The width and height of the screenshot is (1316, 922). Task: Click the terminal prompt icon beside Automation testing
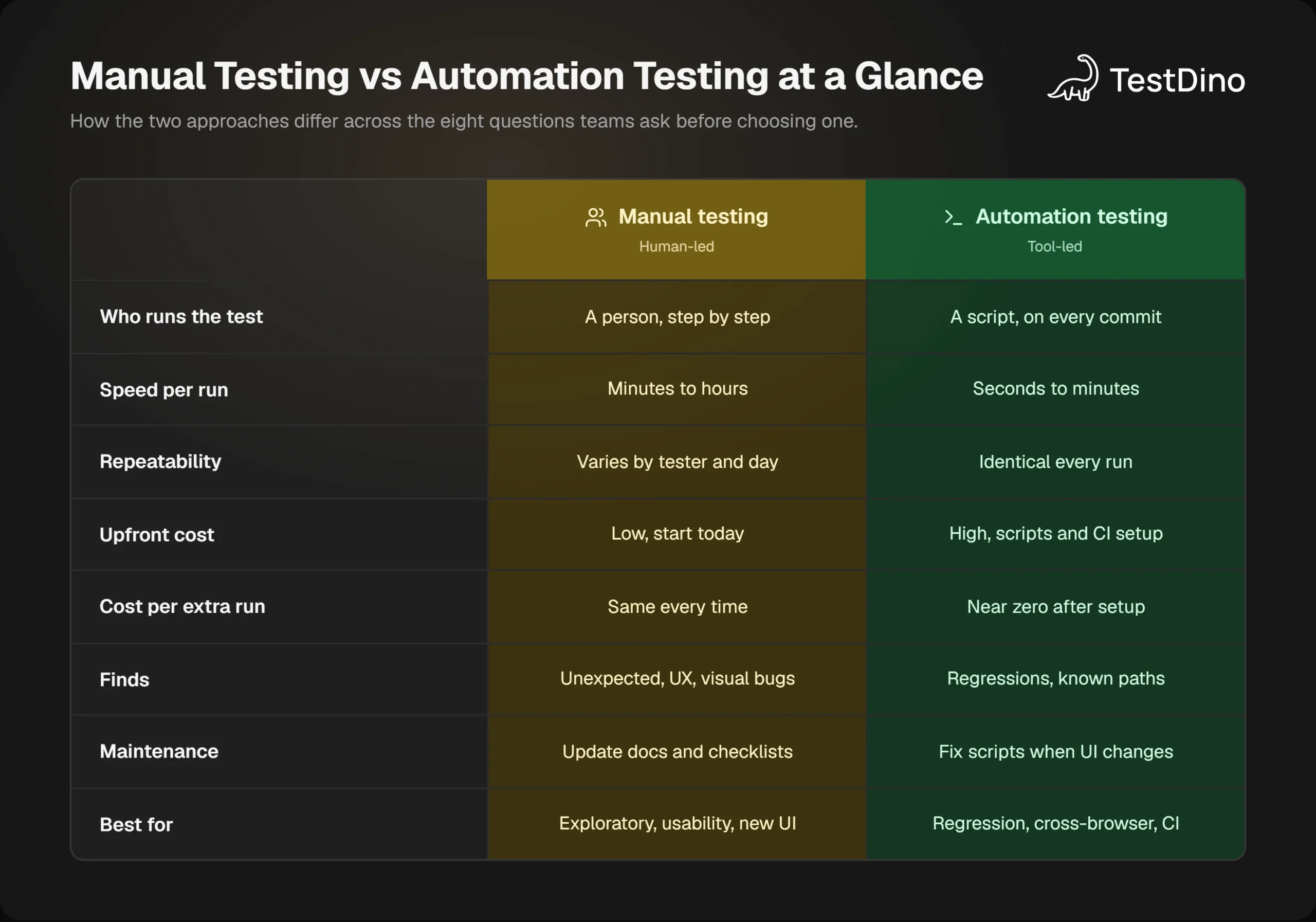point(953,218)
